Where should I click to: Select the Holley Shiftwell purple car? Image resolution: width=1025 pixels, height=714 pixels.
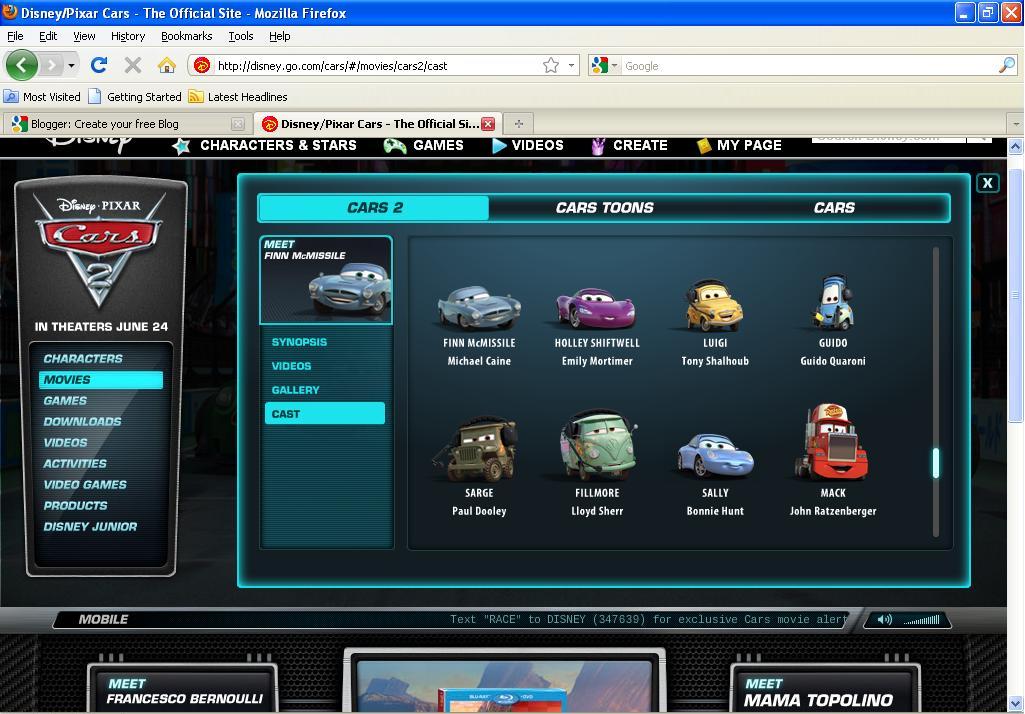pos(596,307)
